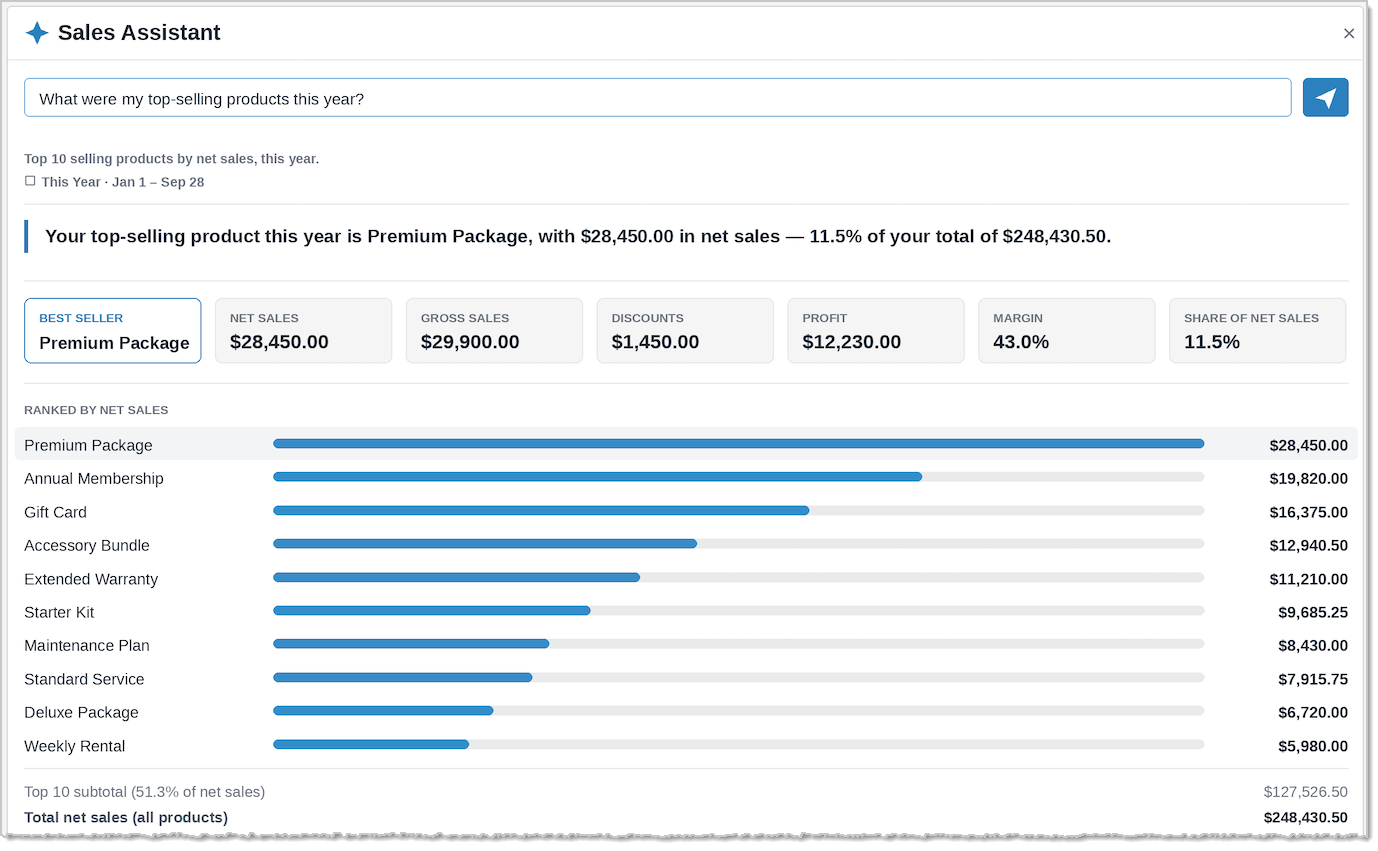Screen dimensions: 1378x851
Task: Send the question with the arrow button
Action: (1325, 97)
